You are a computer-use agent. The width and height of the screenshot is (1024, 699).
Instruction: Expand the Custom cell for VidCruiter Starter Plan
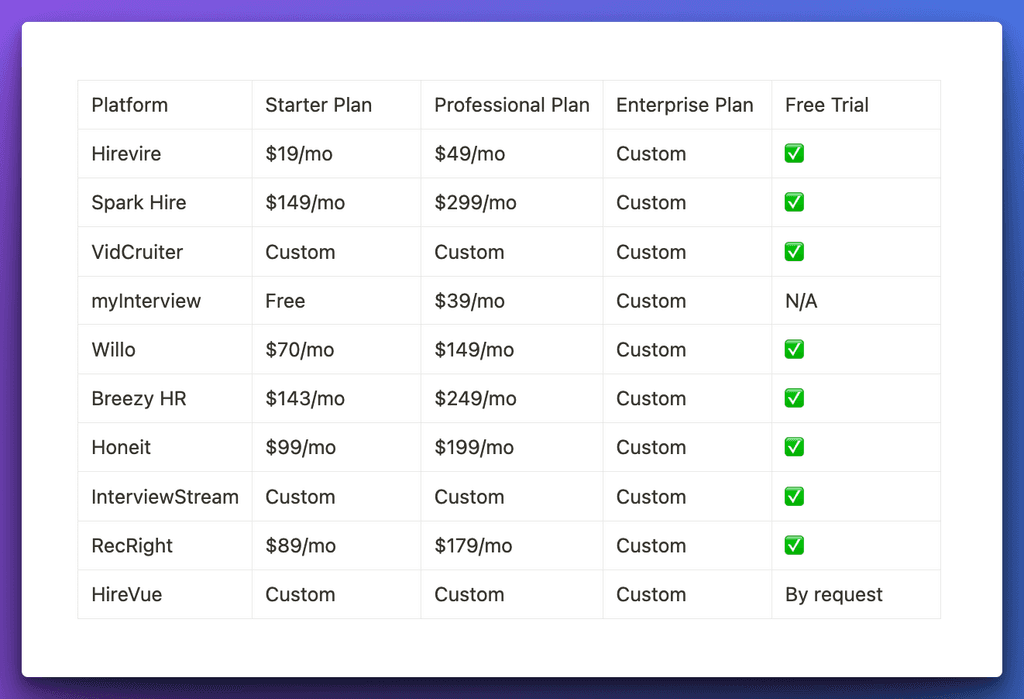[x=300, y=251]
